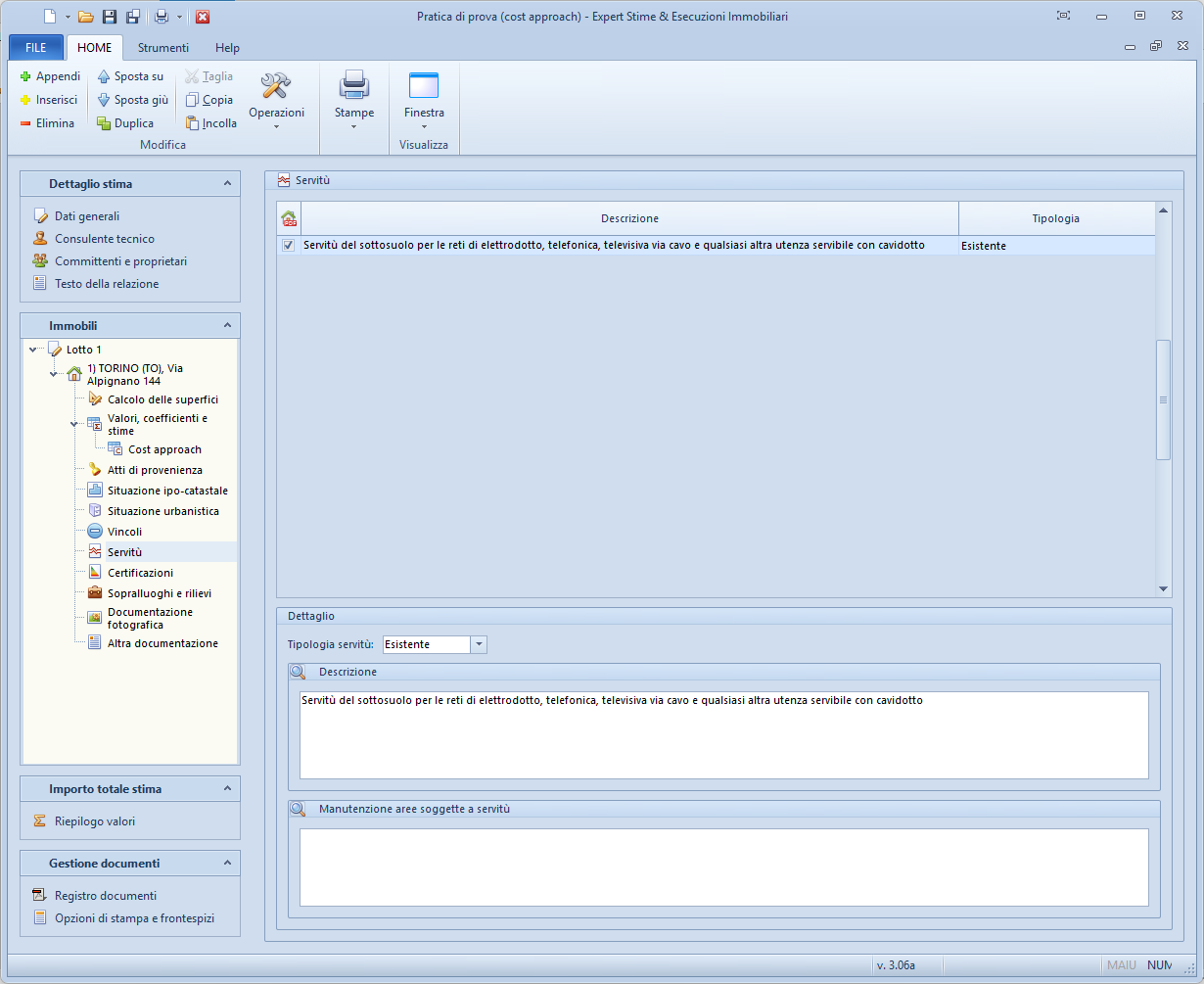Click the pencil icon beside Dati generali
The image size is (1204, 984).
click(x=40, y=216)
